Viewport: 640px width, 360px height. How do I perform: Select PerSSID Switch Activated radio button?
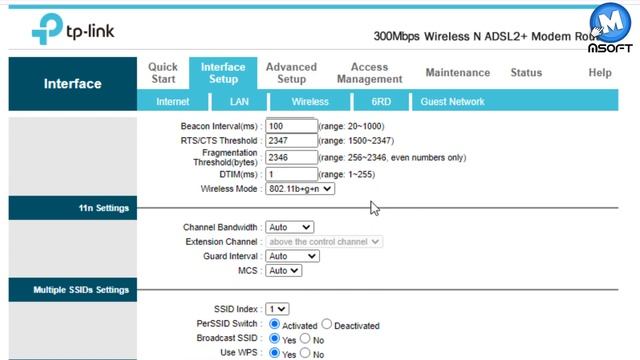point(274,324)
